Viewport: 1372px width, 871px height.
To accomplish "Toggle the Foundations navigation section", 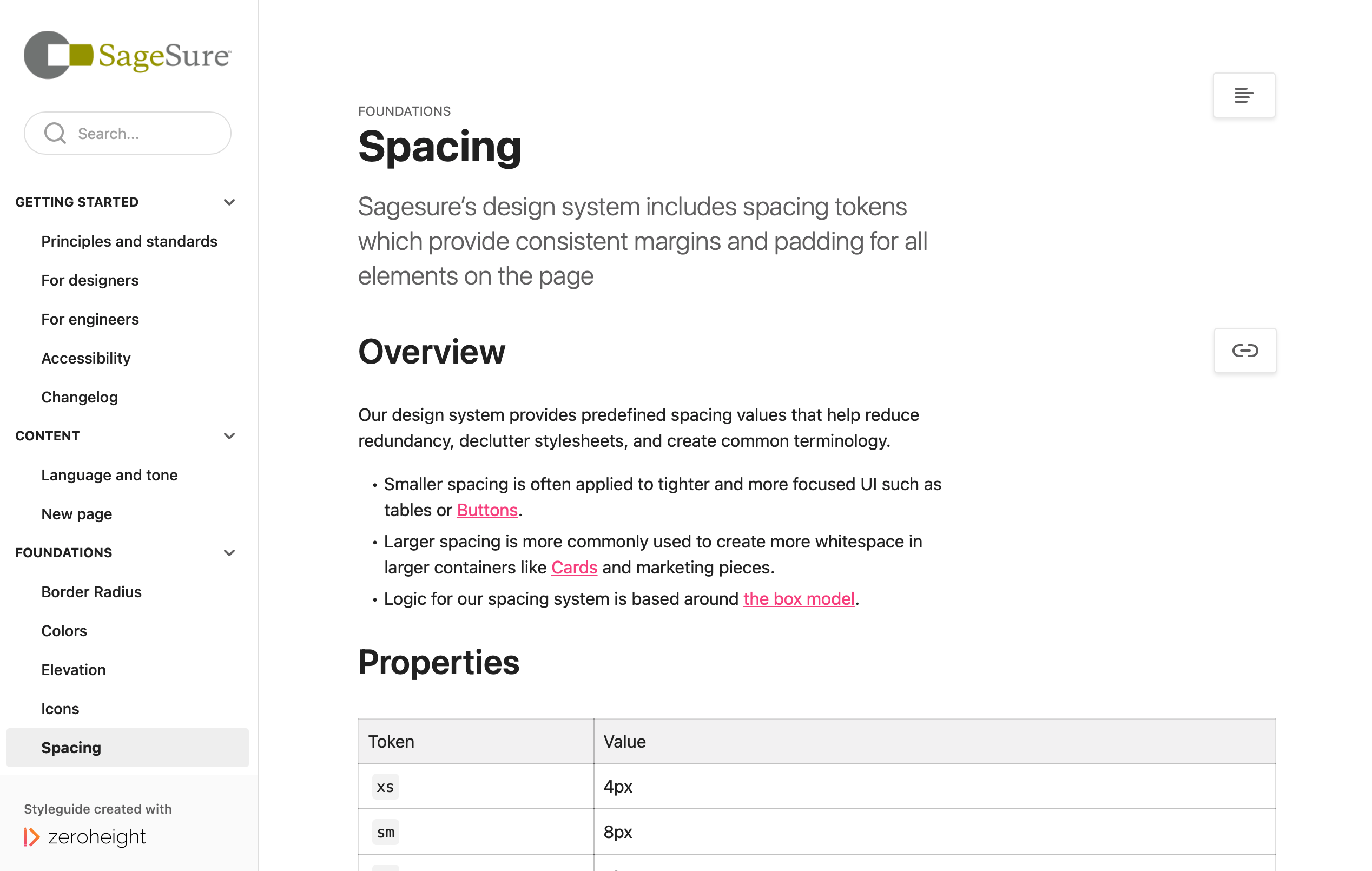I will 228,553.
